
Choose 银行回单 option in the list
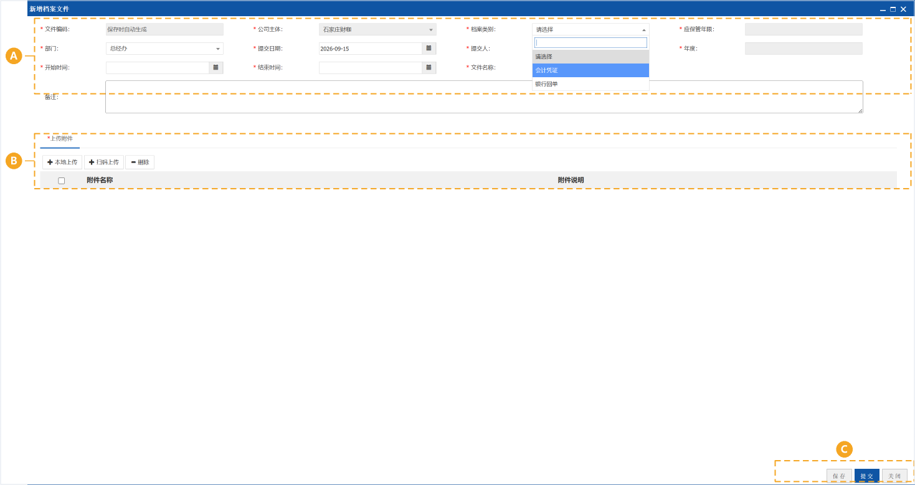coord(591,84)
